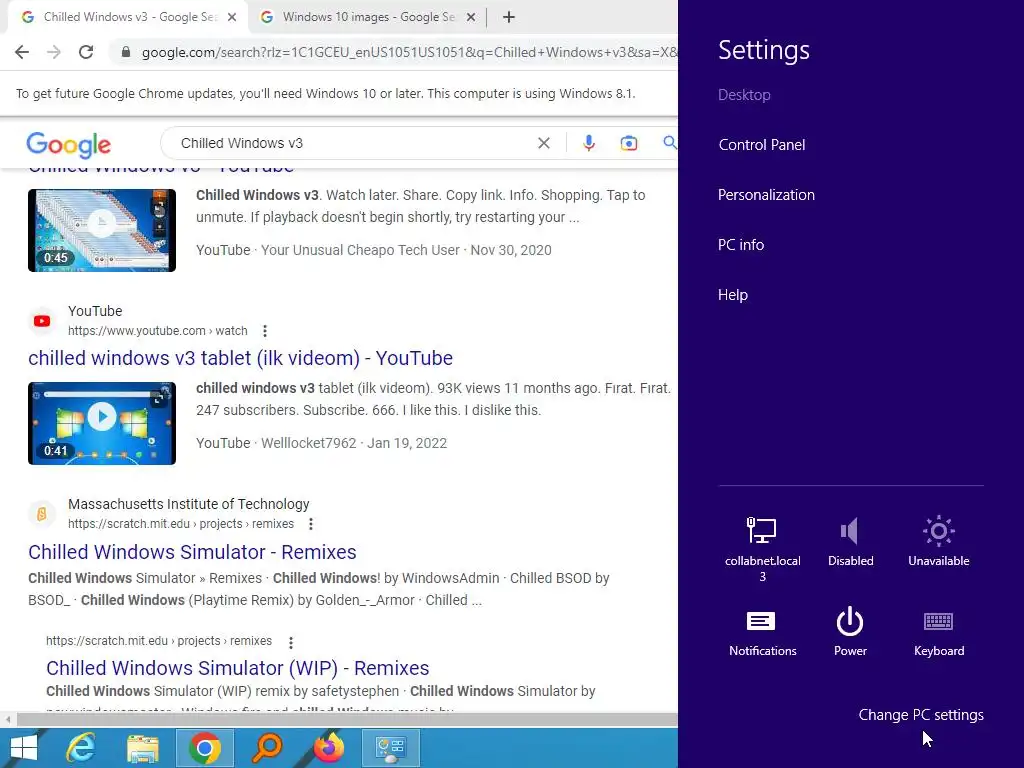Image resolution: width=1024 pixels, height=768 pixels.
Task: Click 'Massachusetts Institute of Technology' source name
Action: (189, 504)
